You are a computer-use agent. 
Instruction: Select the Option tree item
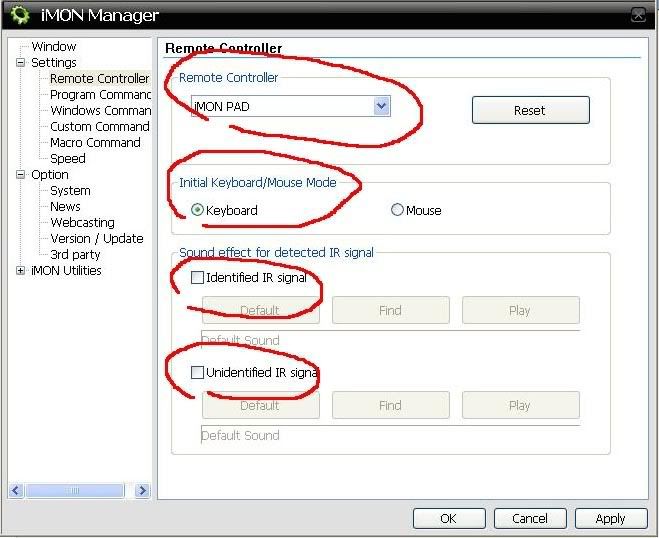tap(50, 174)
